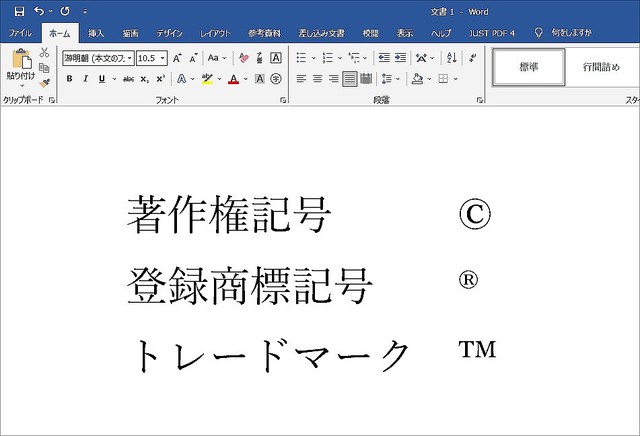
Task: Toggle bold formatting
Action: [69, 79]
